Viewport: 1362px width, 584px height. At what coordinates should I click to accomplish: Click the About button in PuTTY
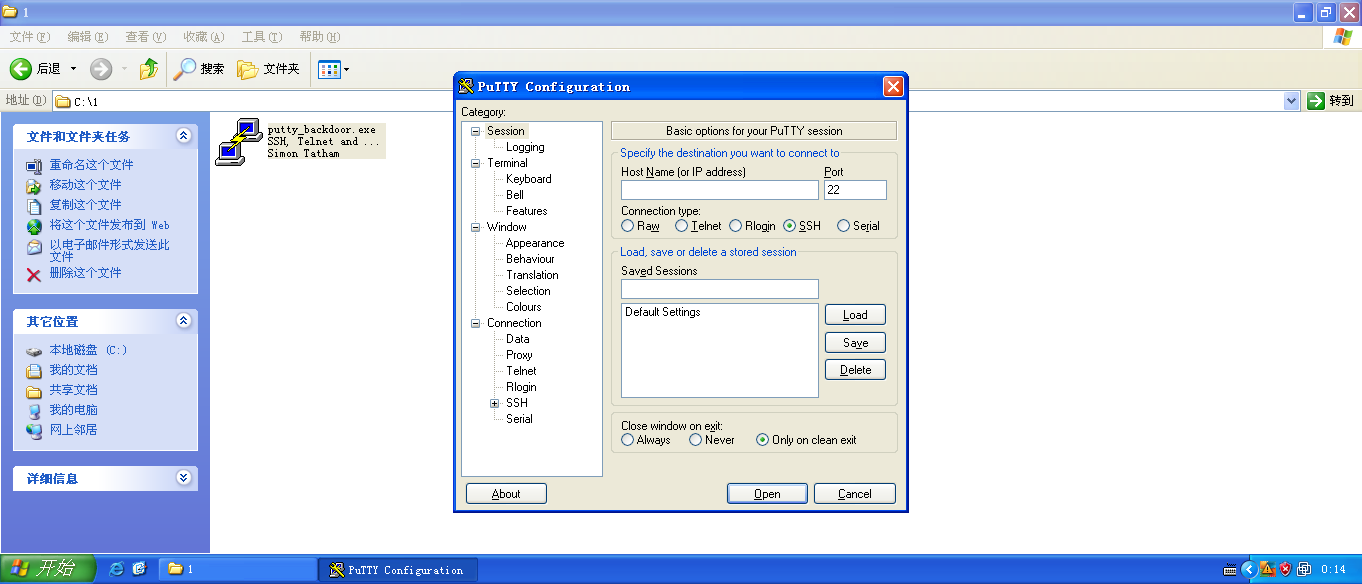point(506,494)
